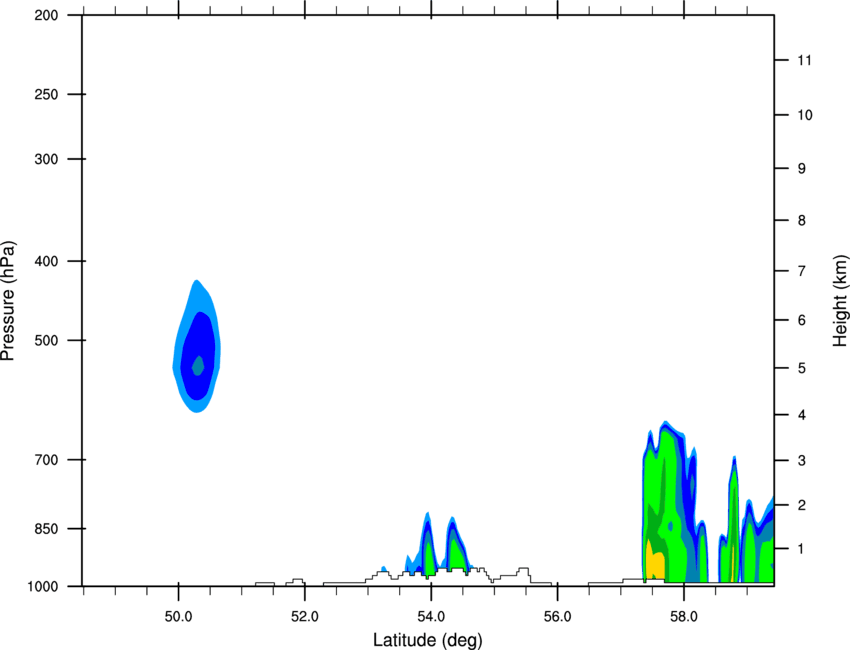Image resolution: width=850 pixels, height=650 pixels.
Task: Click the 'Latitude (deg)' axis title
Action: [428, 640]
